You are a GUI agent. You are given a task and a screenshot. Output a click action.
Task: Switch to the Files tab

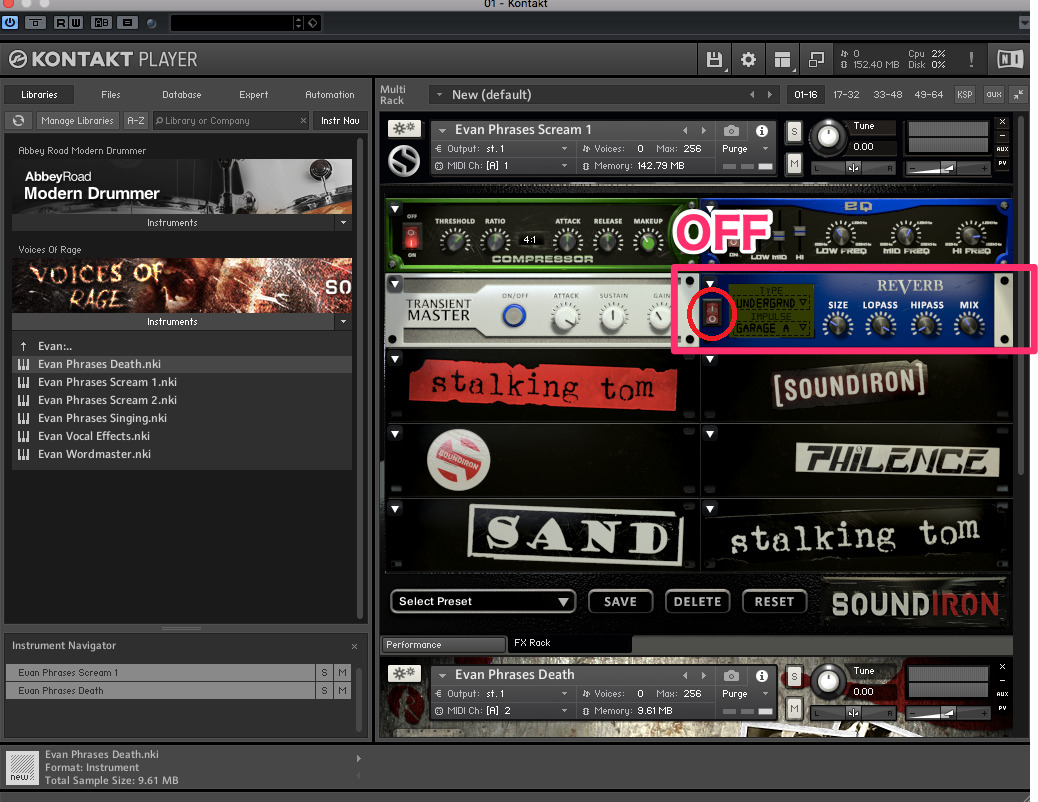click(110, 95)
